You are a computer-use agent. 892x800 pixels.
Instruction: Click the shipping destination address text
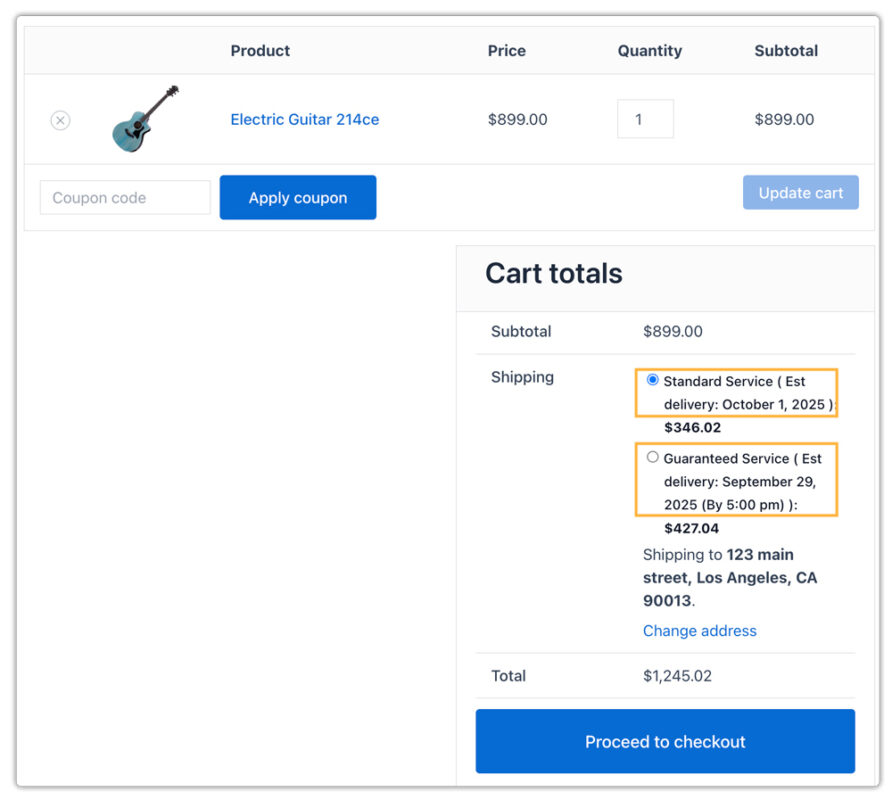click(x=730, y=578)
